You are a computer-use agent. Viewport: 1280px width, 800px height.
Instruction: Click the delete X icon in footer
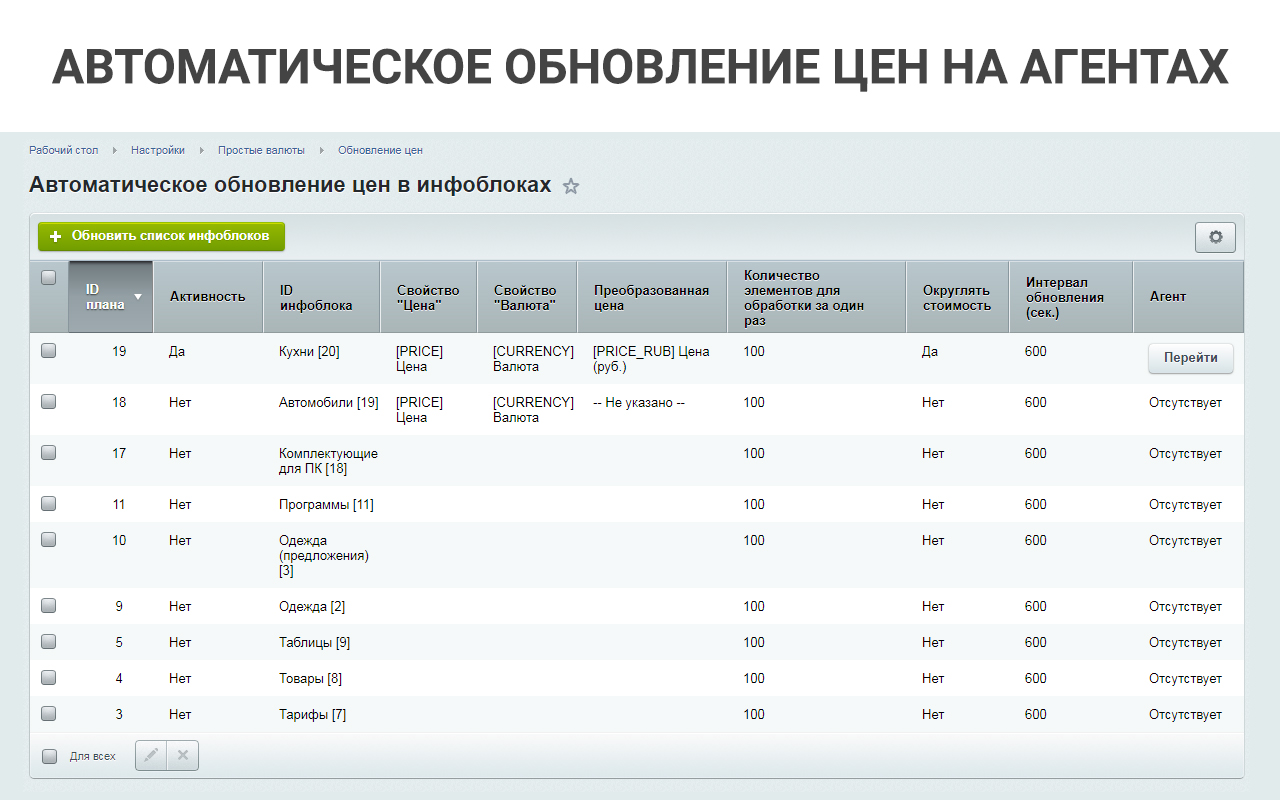183,756
